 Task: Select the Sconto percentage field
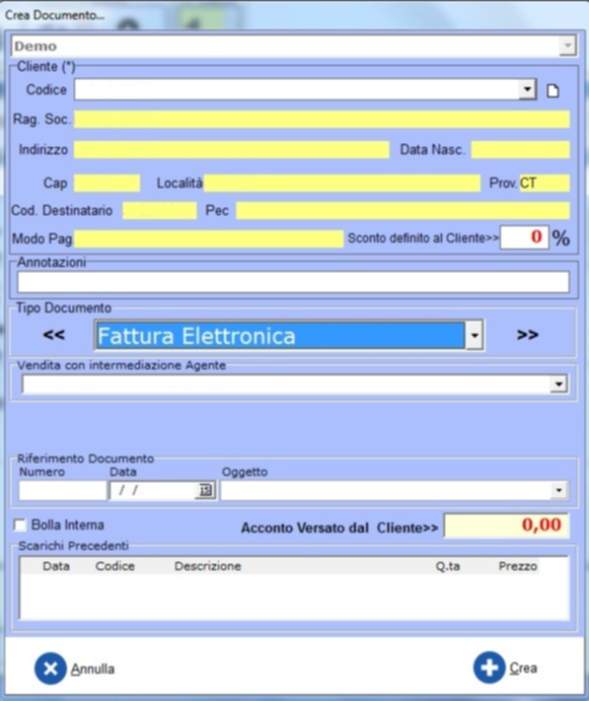click(x=524, y=237)
